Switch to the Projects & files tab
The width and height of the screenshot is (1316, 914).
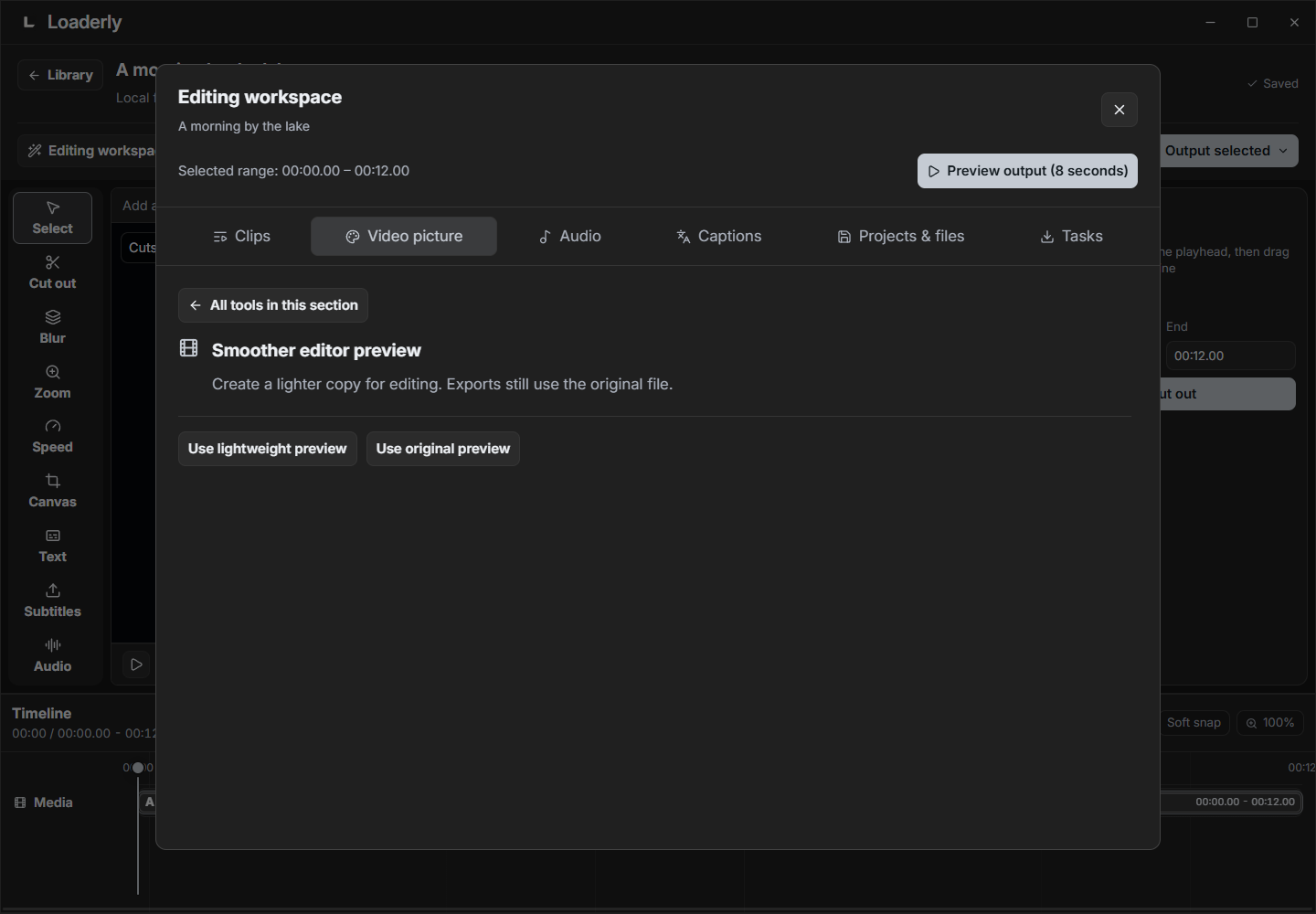coord(901,236)
